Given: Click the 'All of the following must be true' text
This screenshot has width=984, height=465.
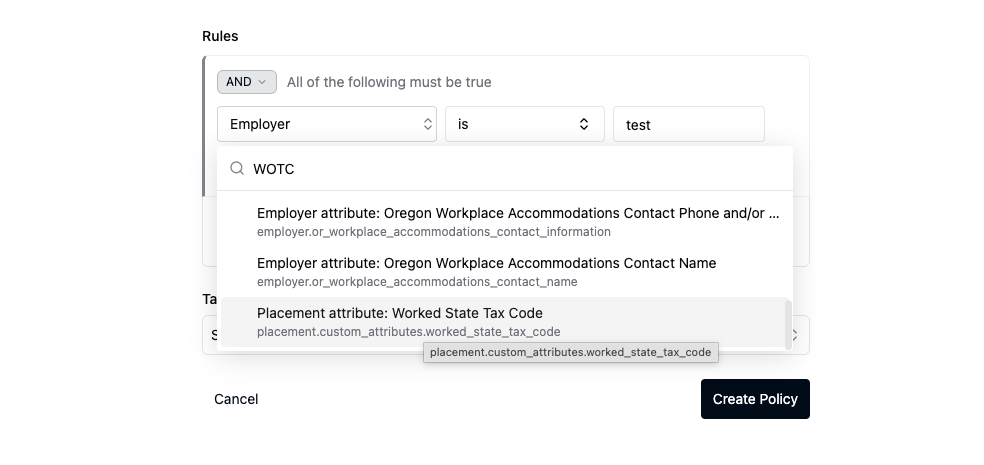Looking at the screenshot, I should tap(389, 82).
